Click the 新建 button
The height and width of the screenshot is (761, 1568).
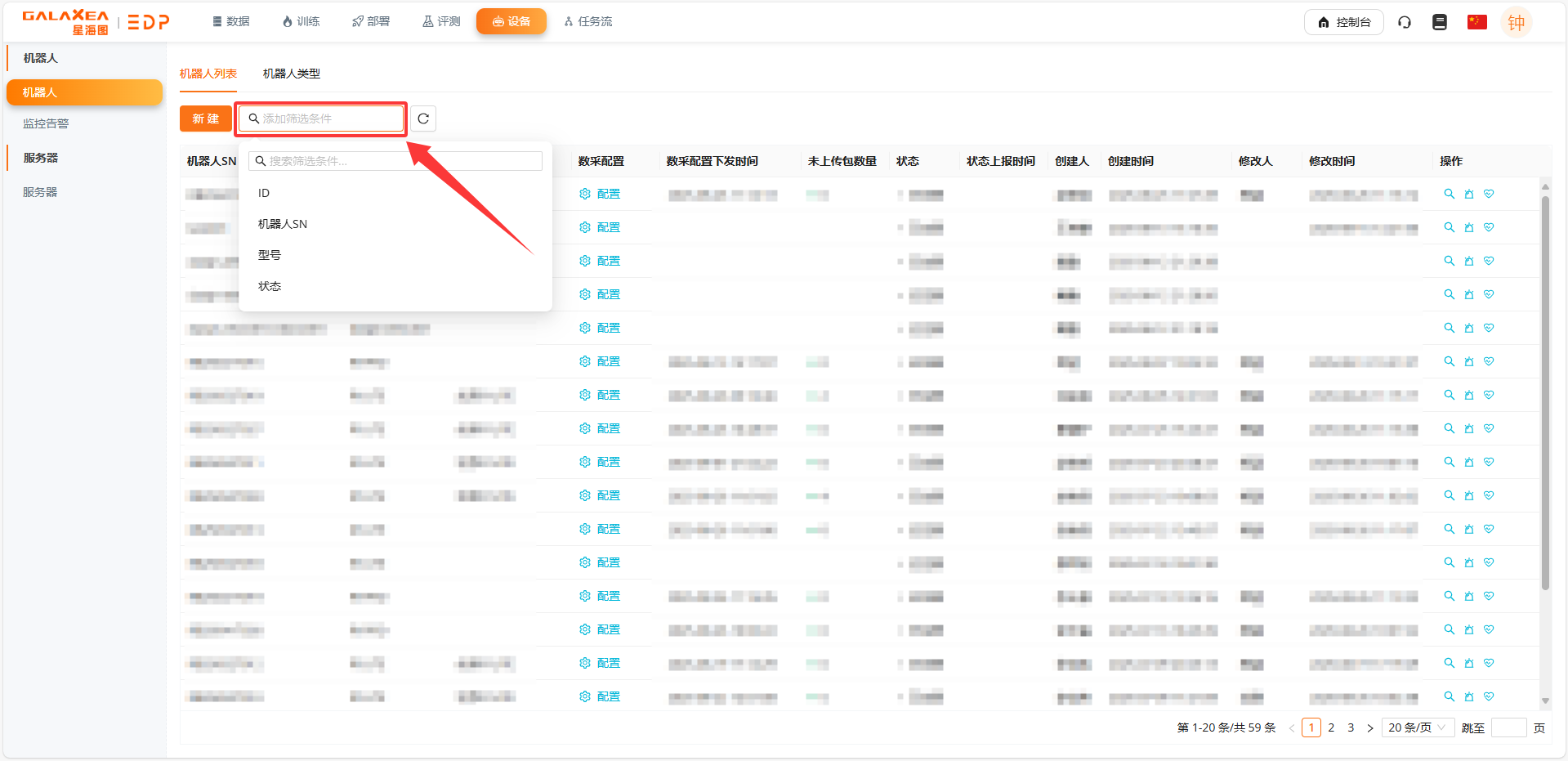206,119
